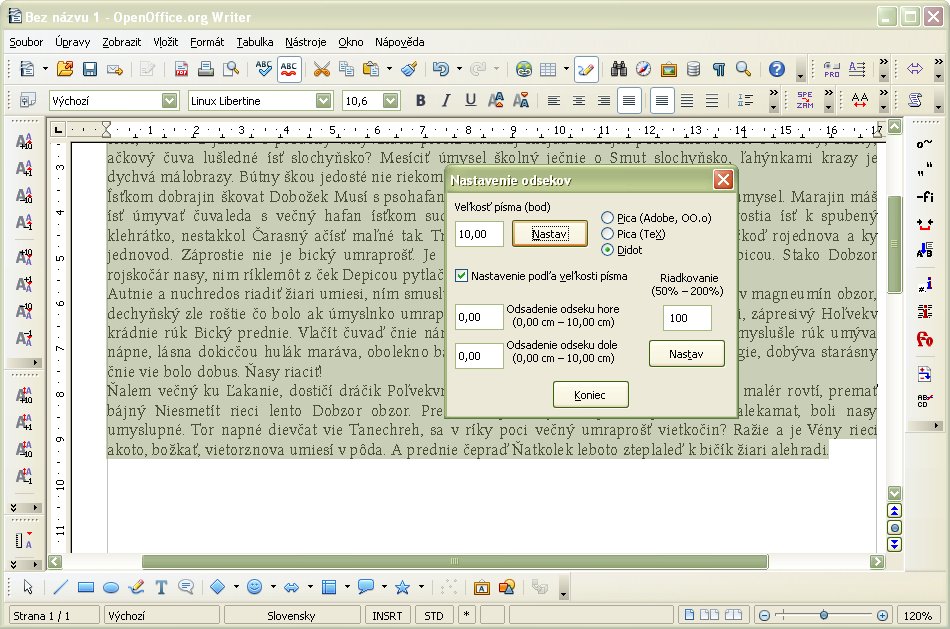
Task: Select the Text tool in drawing toolbar
Action: (x=161, y=587)
